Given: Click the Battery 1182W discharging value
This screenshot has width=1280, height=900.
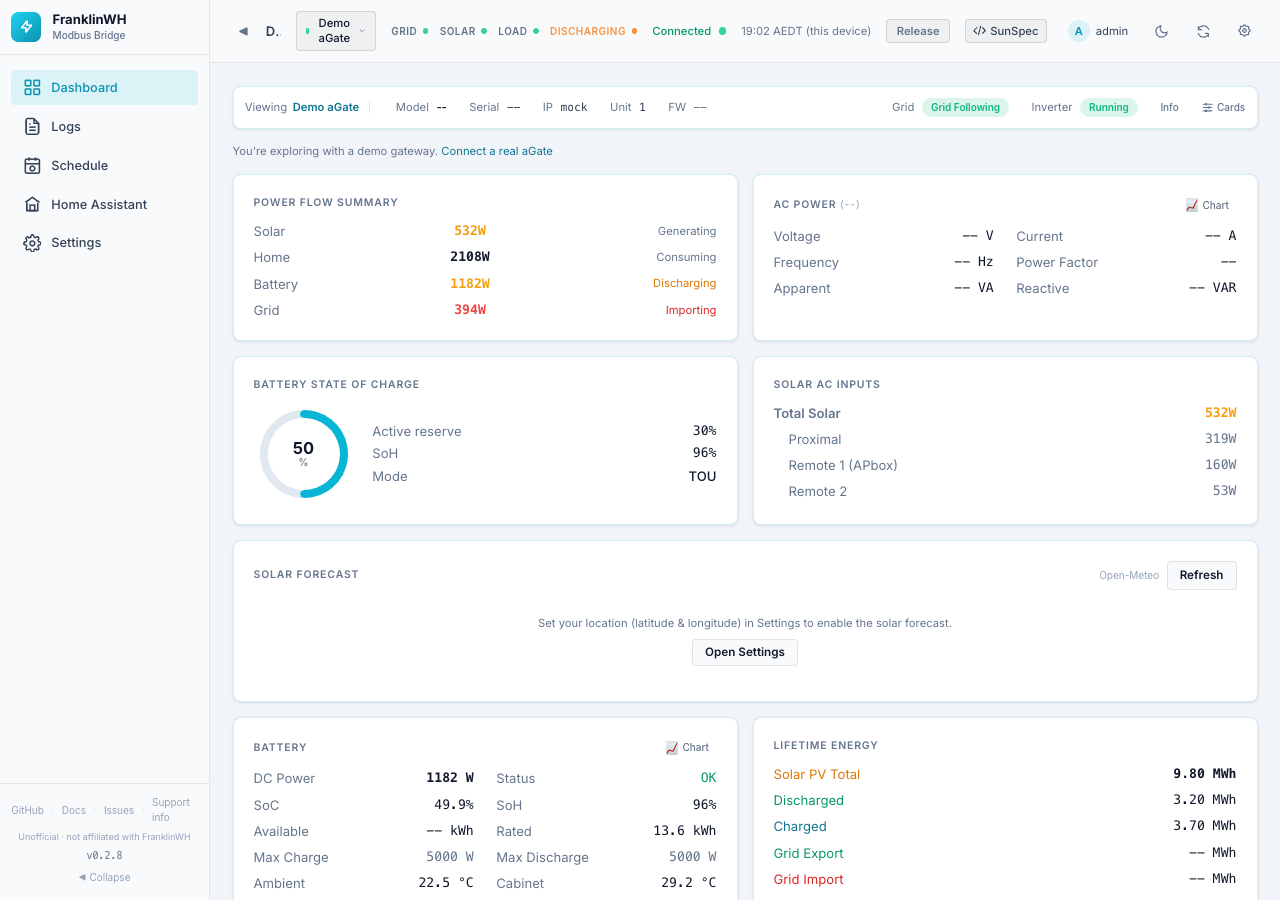Looking at the screenshot, I should point(470,284).
